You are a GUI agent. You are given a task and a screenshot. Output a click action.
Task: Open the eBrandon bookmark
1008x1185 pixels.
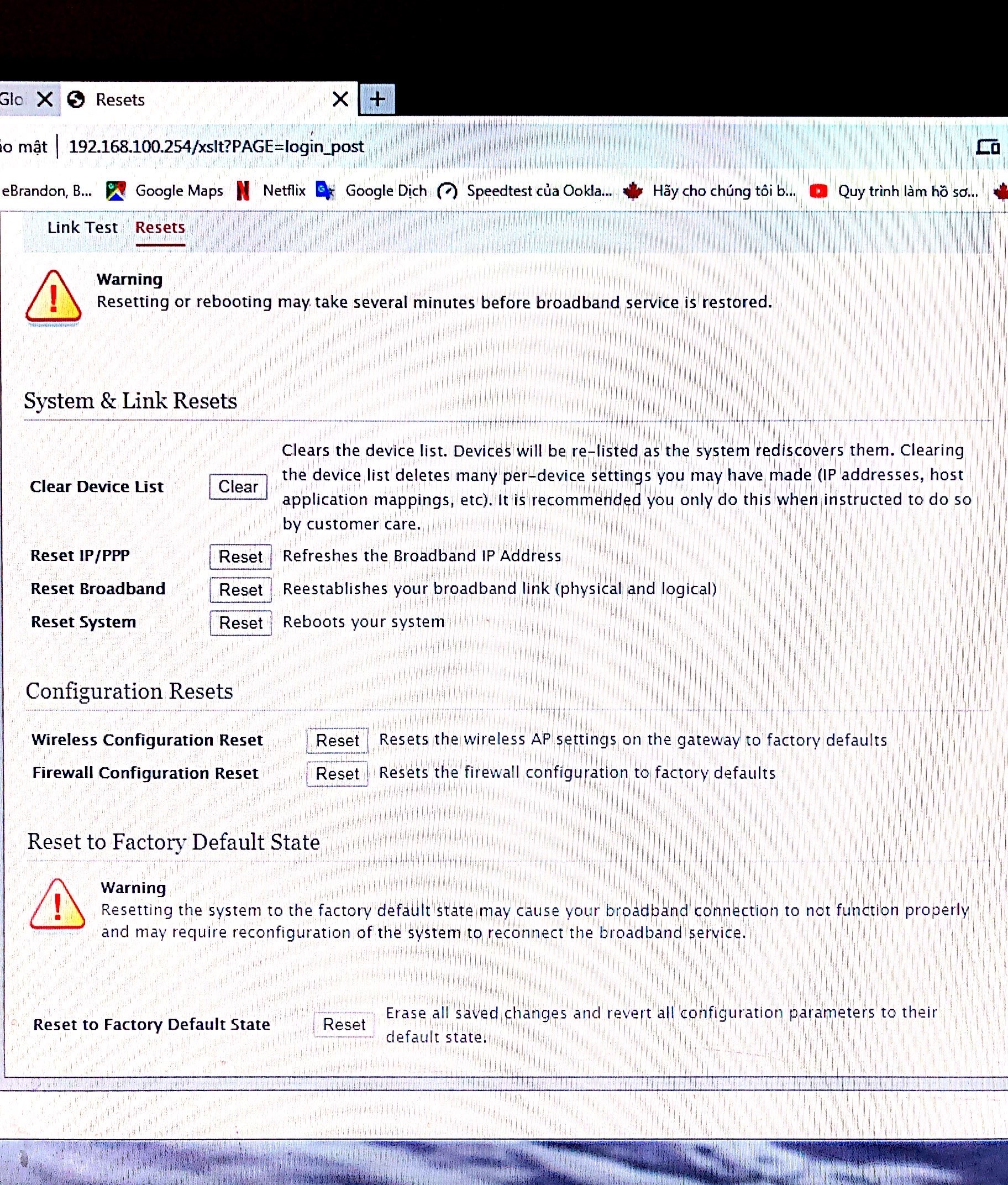(x=47, y=191)
